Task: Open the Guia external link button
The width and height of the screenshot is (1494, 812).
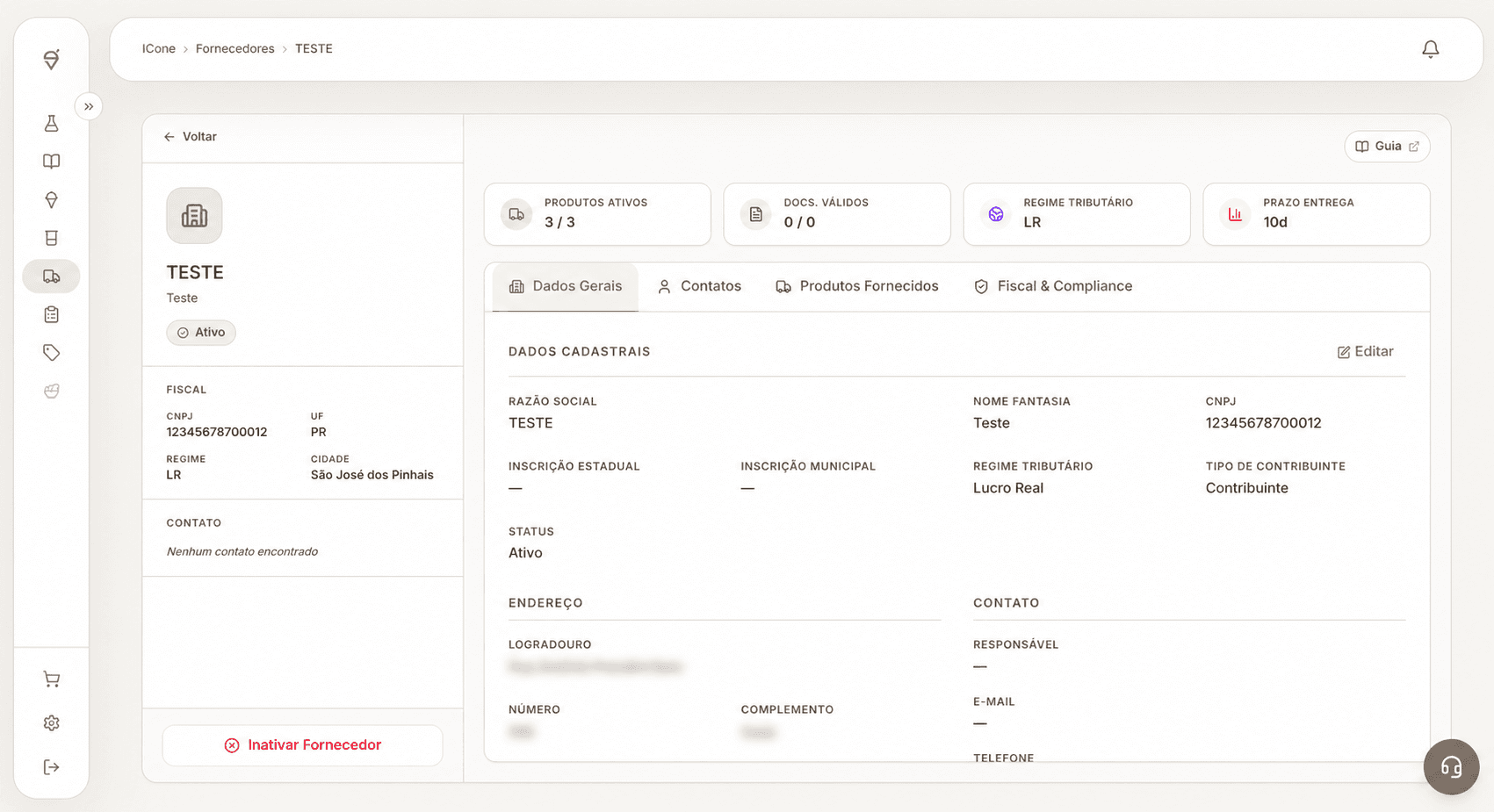Action: [1388, 147]
